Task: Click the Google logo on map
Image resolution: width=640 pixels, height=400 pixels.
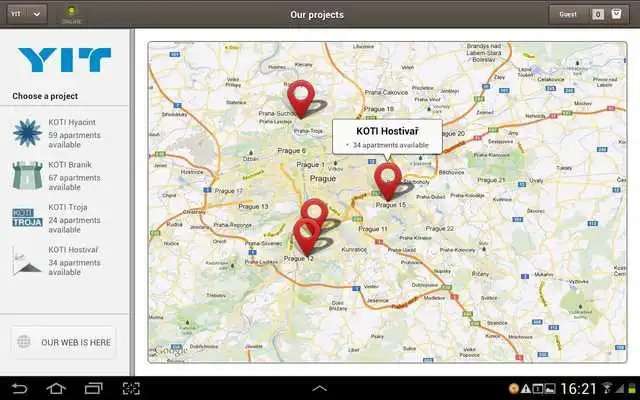Action: click(x=171, y=351)
